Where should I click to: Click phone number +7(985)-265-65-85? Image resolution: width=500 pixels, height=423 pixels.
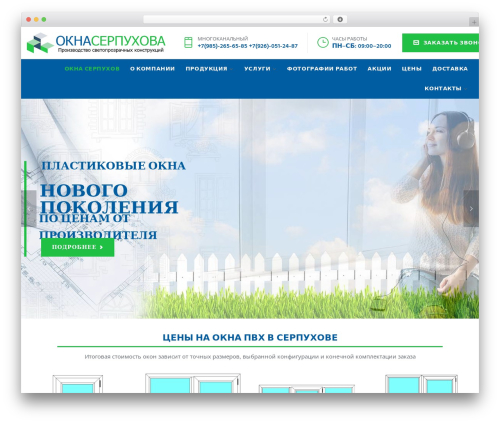[222, 46]
